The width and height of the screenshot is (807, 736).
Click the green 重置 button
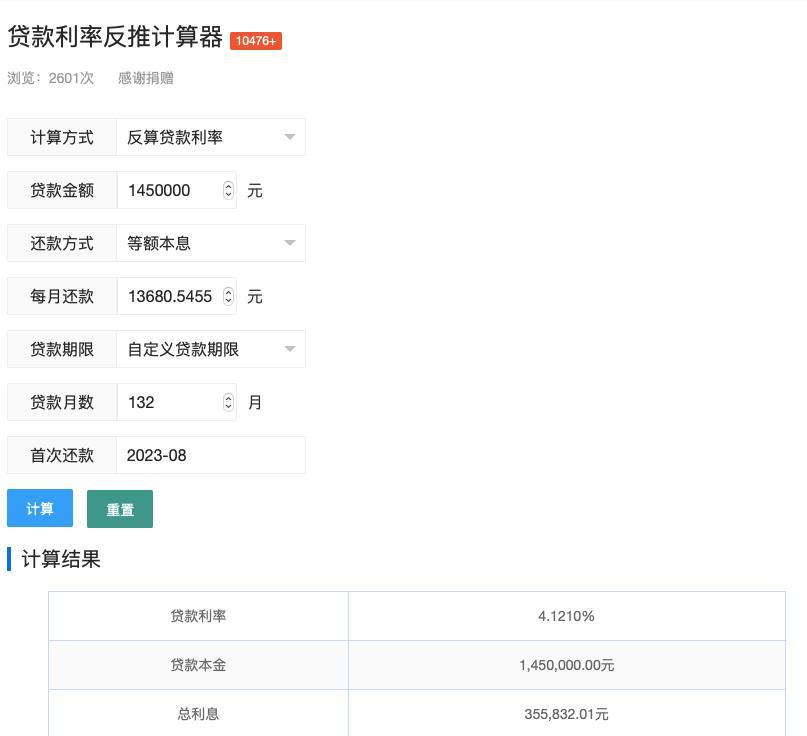click(120, 509)
